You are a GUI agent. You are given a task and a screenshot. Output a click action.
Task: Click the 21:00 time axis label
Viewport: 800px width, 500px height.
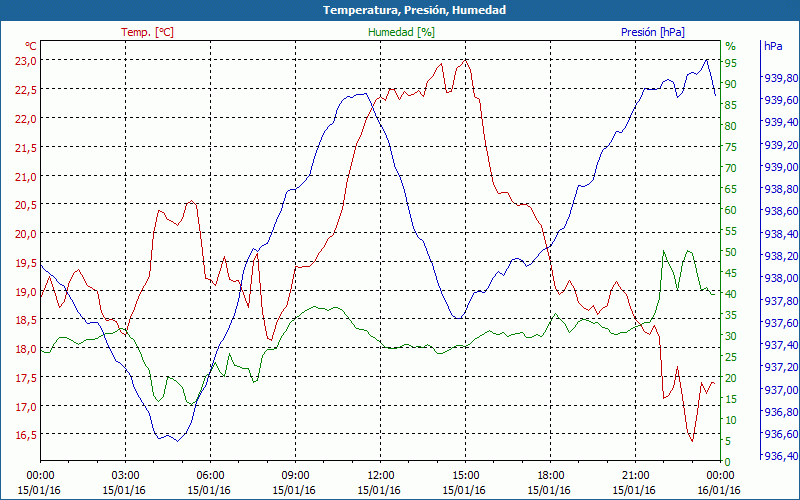[634, 476]
